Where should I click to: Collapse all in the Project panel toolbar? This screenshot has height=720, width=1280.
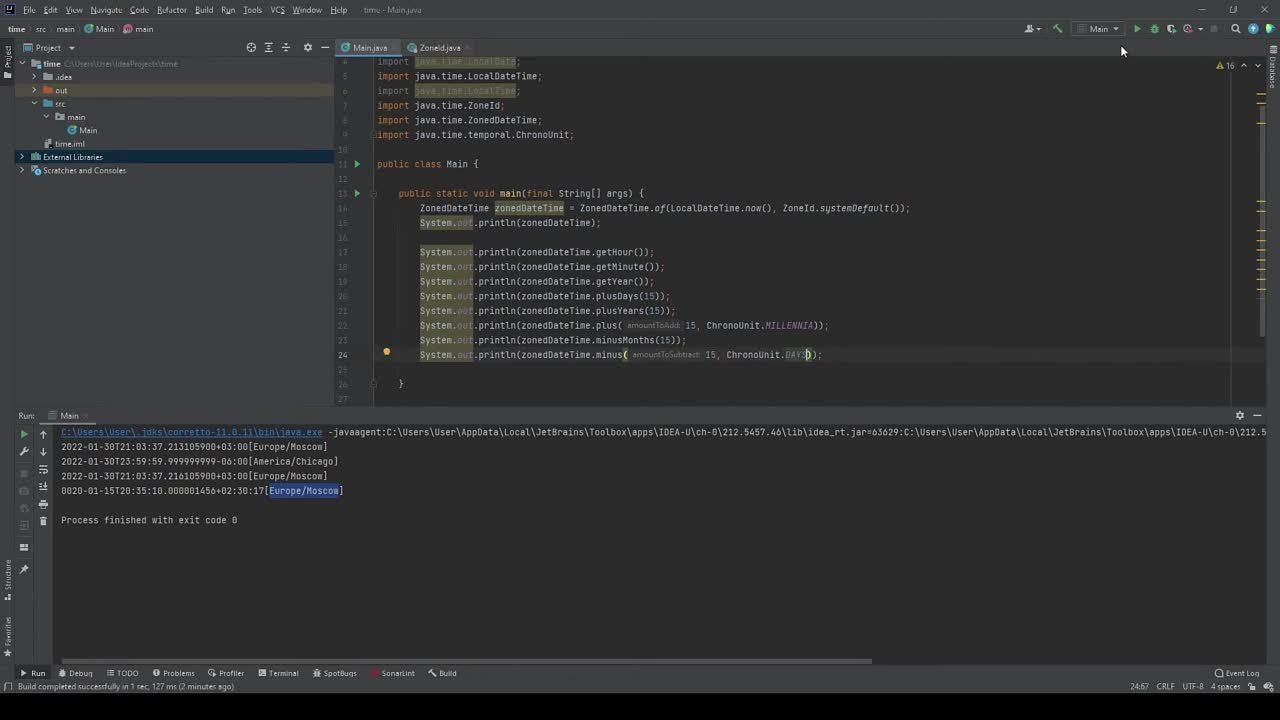(286, 48)
